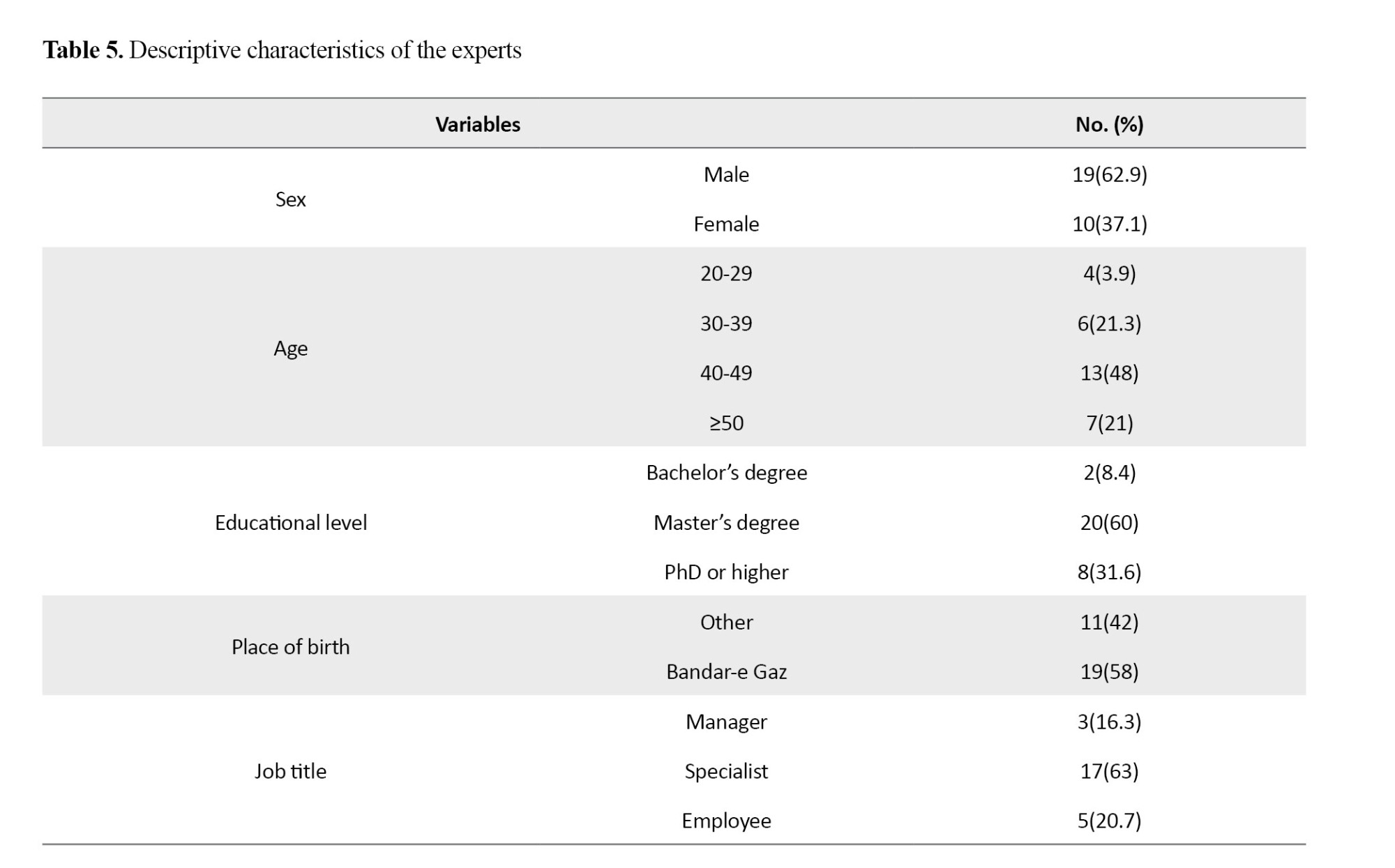
Task: Click the Sex row label
Action: click(x=290, y=199)
